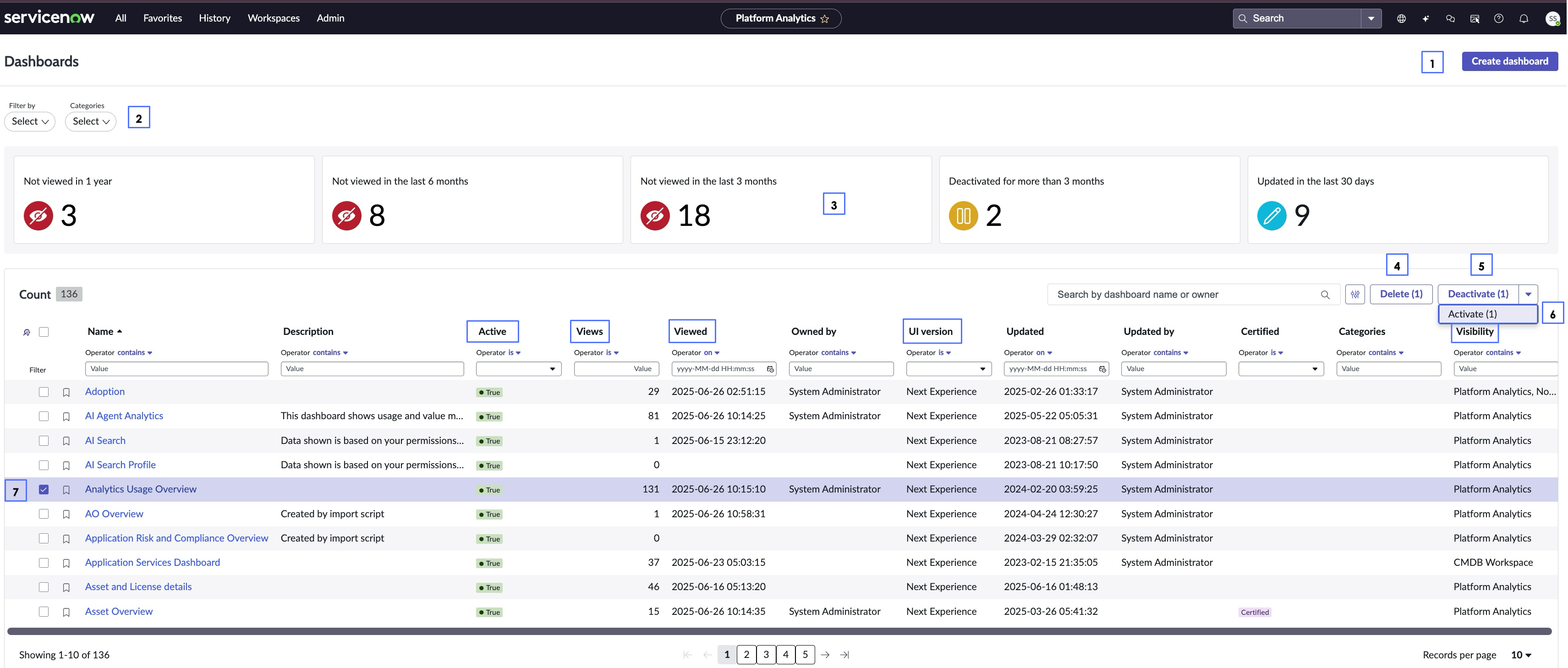Viewport: 1568px width, 668px height.
Task: Go to page 3
Action: (x=766, y=655)
